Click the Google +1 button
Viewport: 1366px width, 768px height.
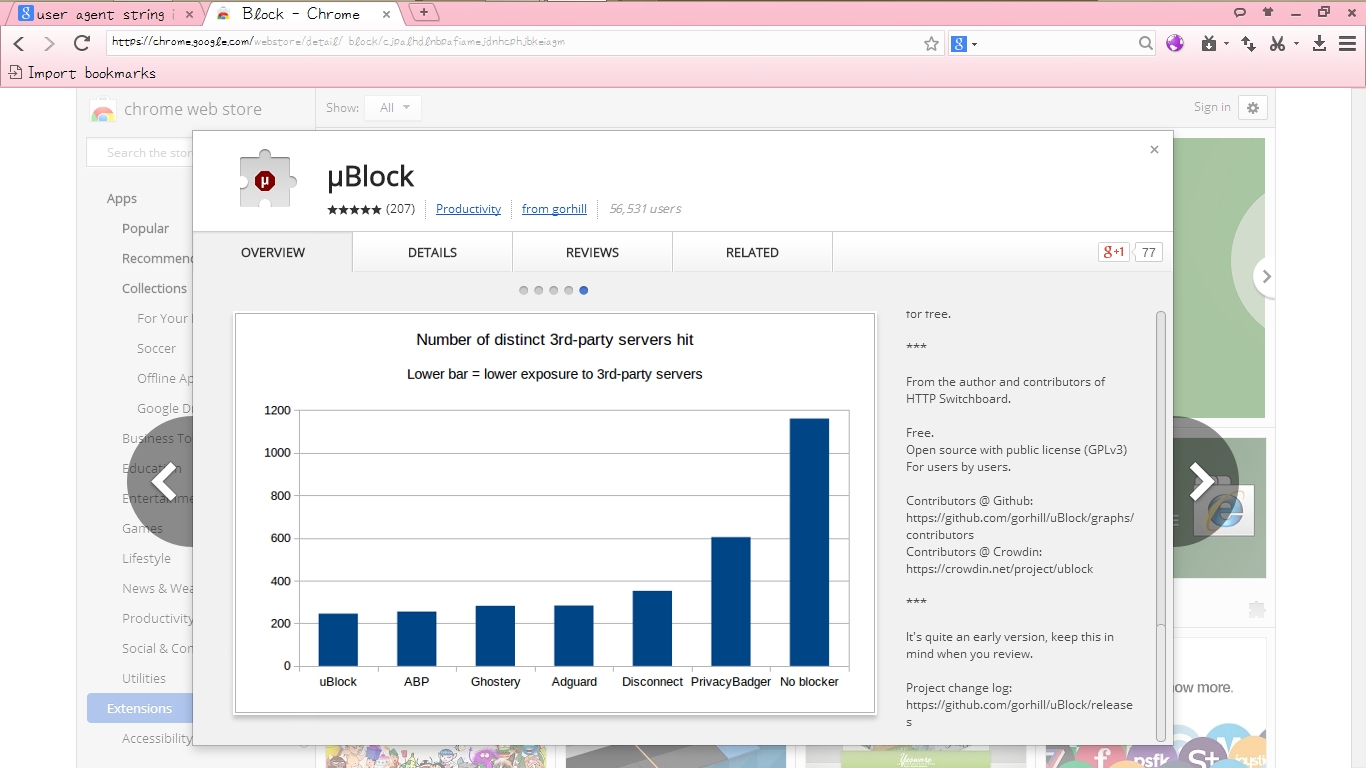click(1113, 252)
